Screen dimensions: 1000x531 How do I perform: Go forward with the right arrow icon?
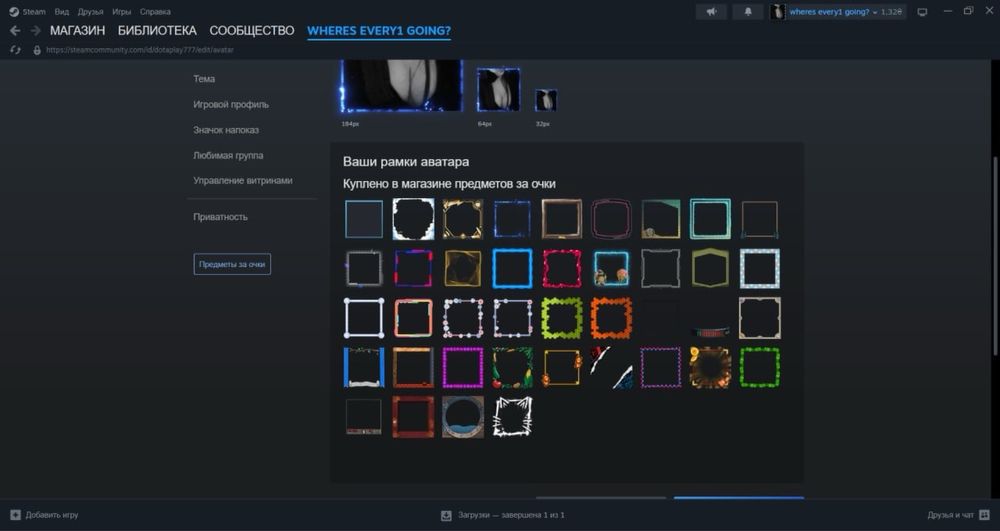(x=36, y=31)
